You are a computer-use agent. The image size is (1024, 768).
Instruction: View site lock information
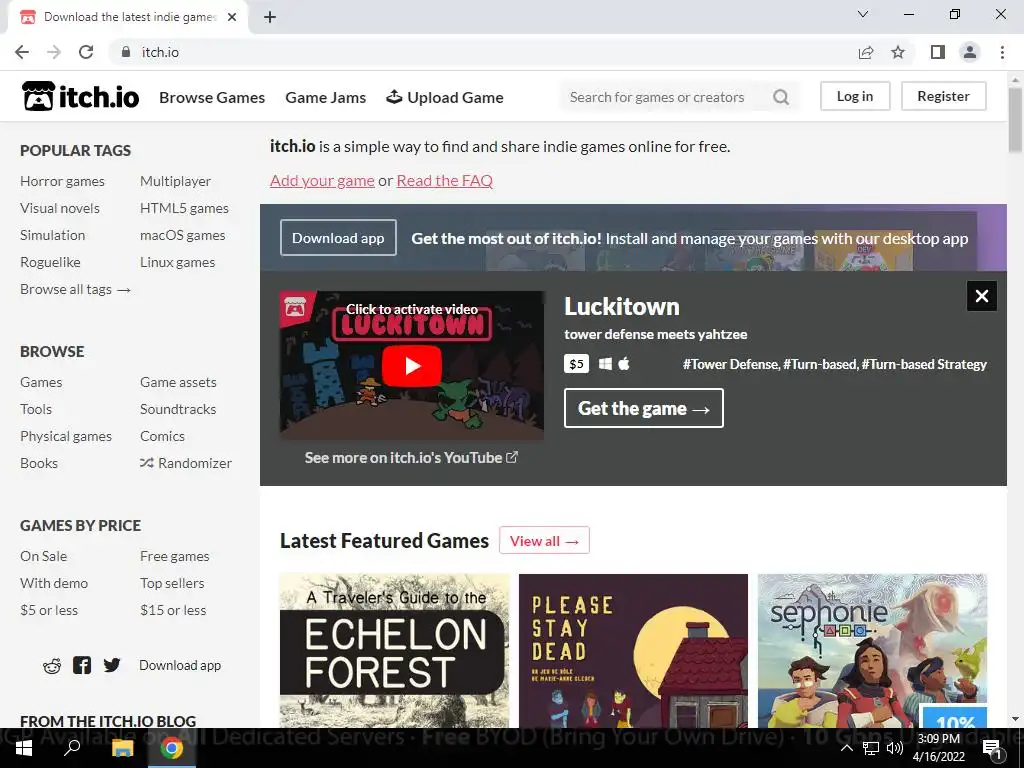(125, 52)
